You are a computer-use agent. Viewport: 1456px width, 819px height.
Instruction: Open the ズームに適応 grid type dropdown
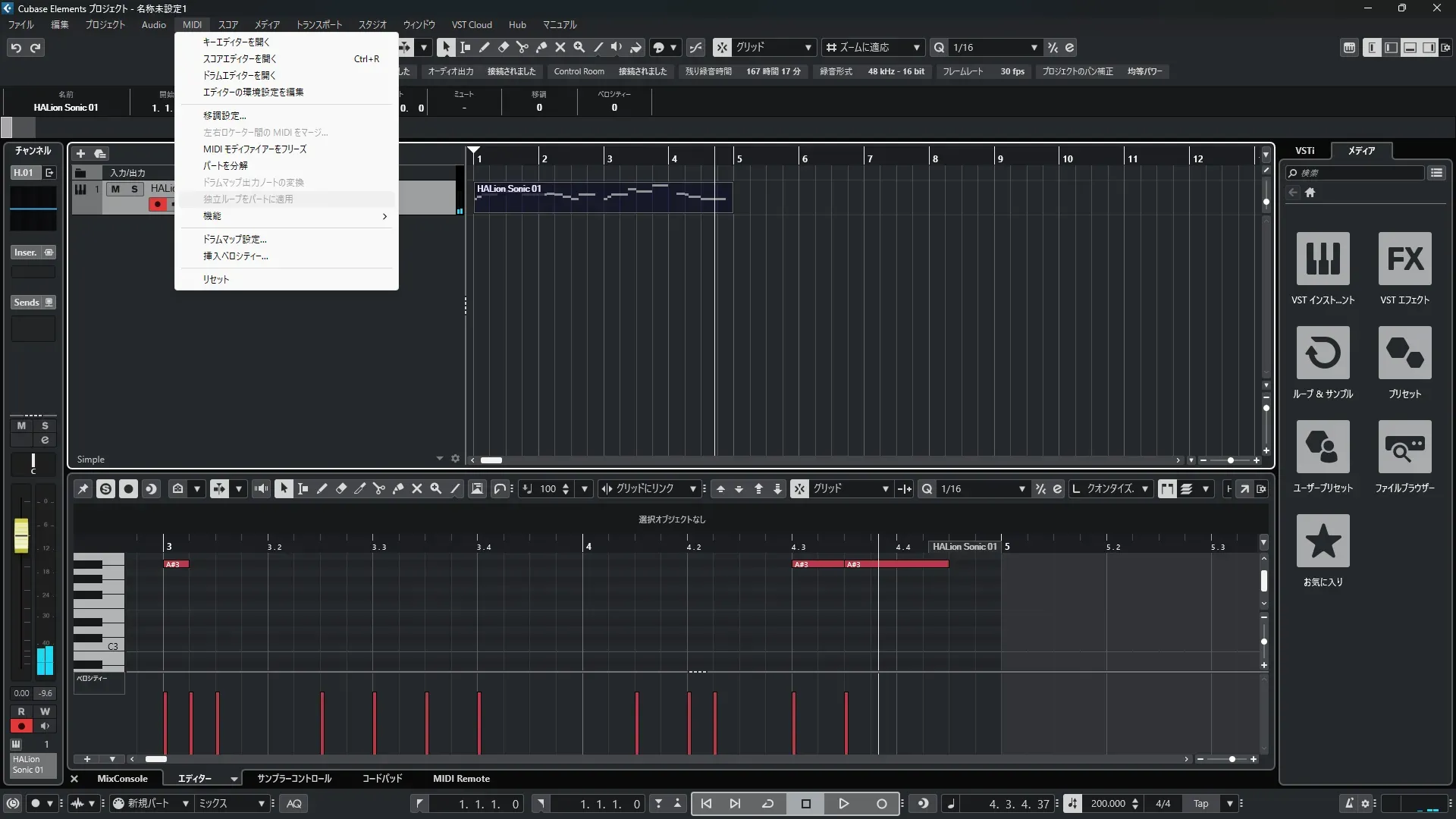[x=916, y=47]
